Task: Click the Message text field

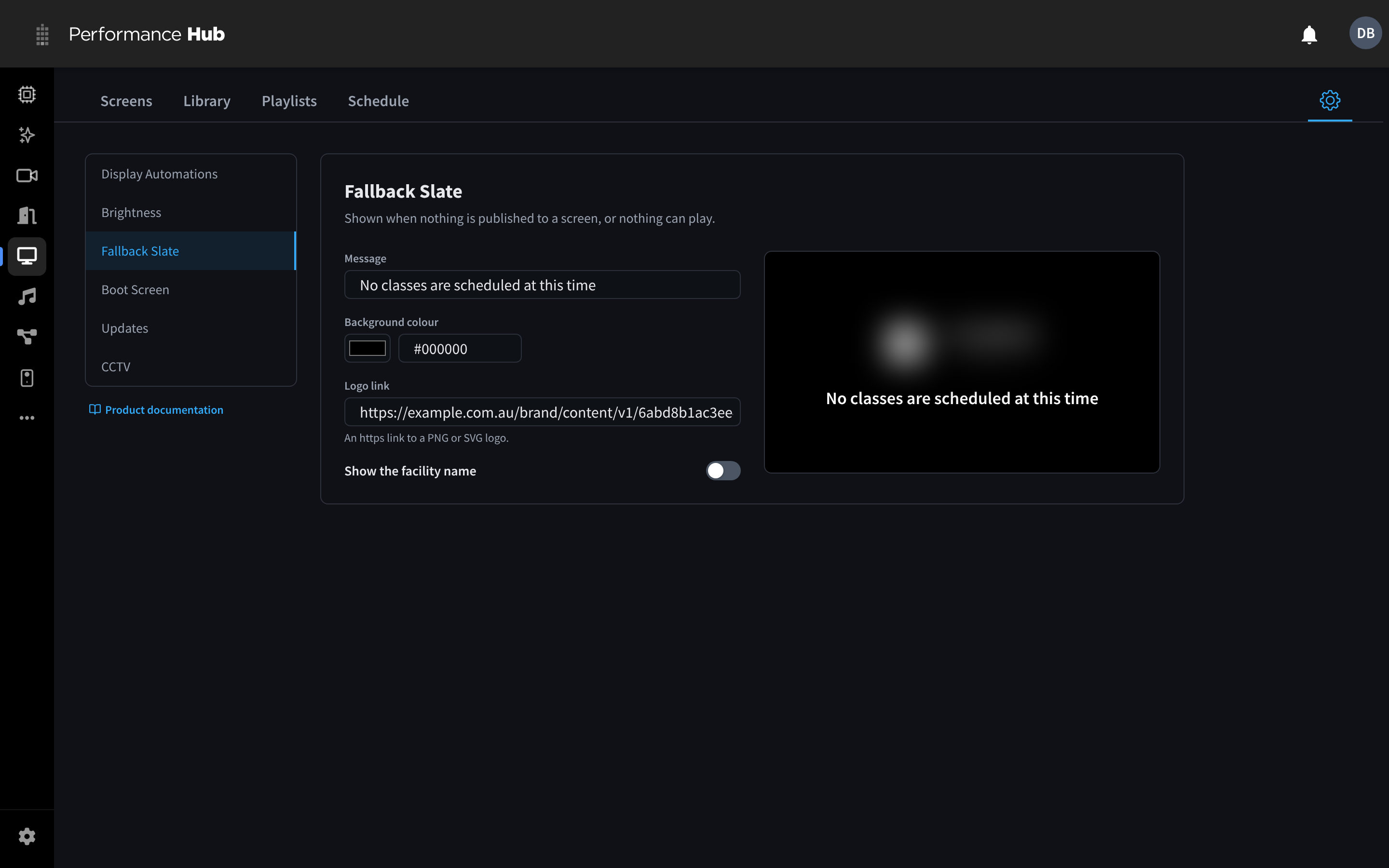Action: [x=542, y=285]
